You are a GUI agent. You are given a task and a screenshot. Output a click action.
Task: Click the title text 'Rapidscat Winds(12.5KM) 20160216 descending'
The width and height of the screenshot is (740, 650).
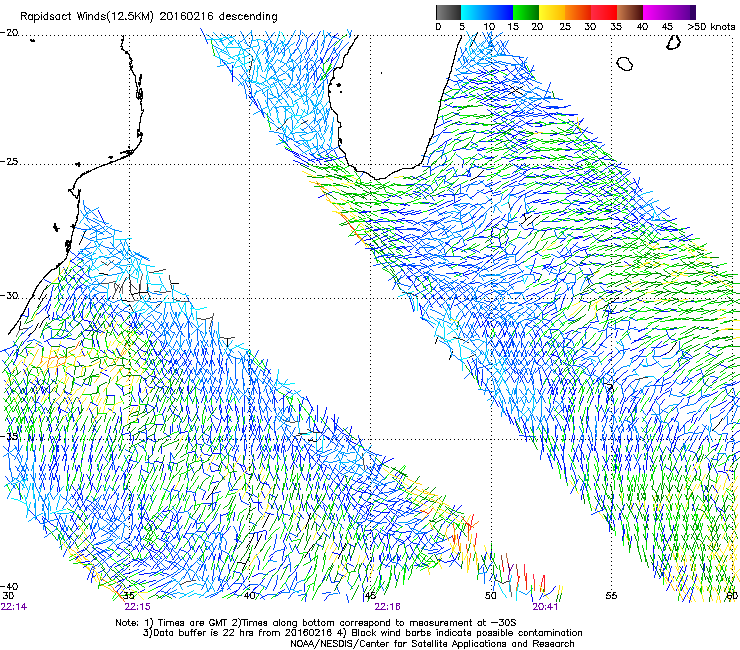click(149, 17)
